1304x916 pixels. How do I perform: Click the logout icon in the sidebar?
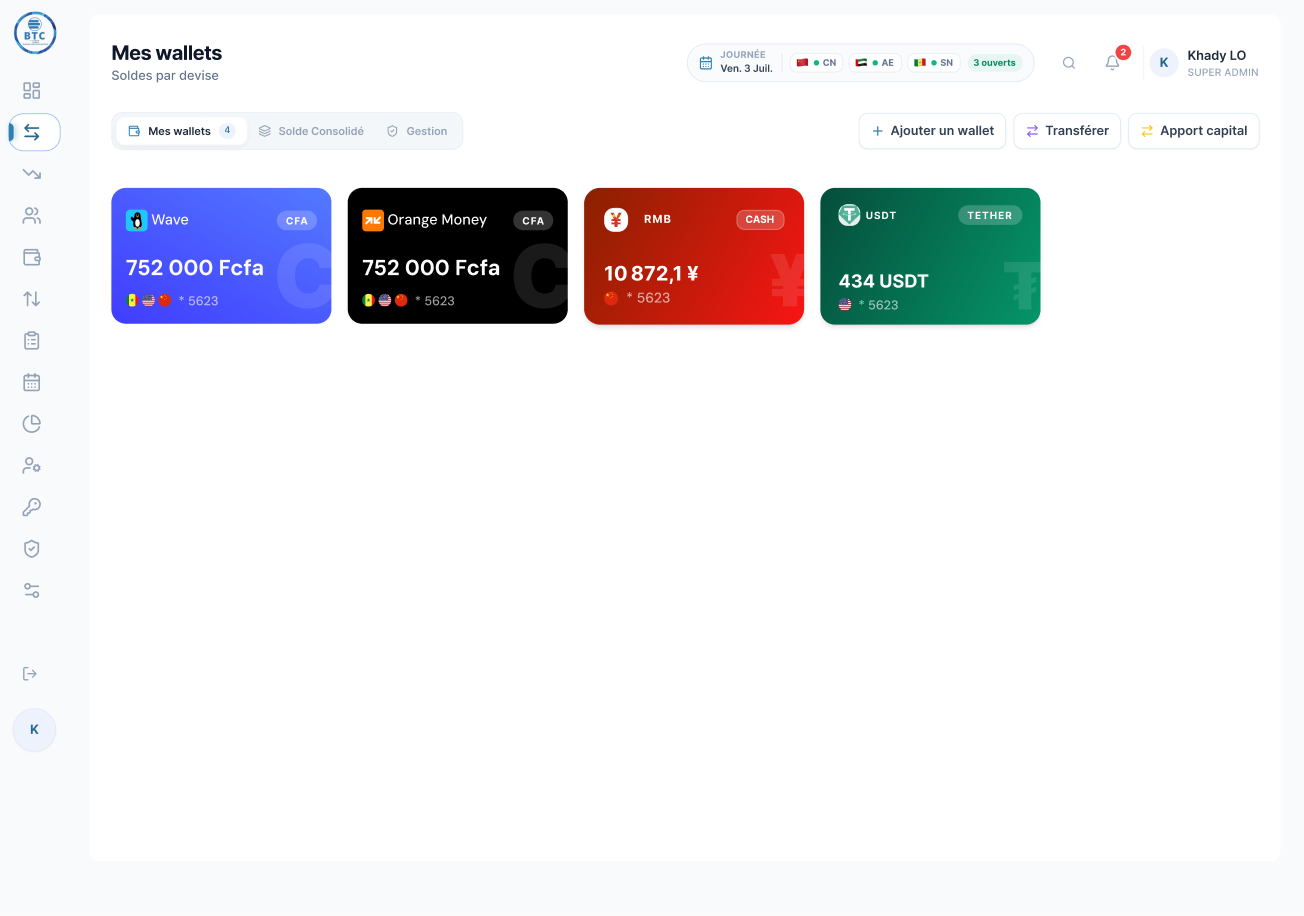[30, 674]
